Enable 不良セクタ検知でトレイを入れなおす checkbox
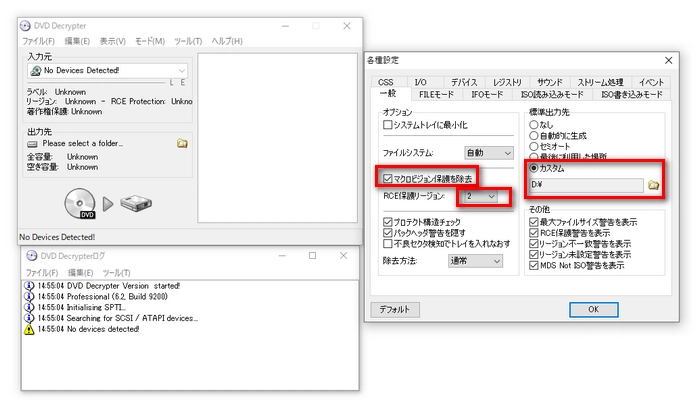Screen dimensions: 700x411 [388, 244]
